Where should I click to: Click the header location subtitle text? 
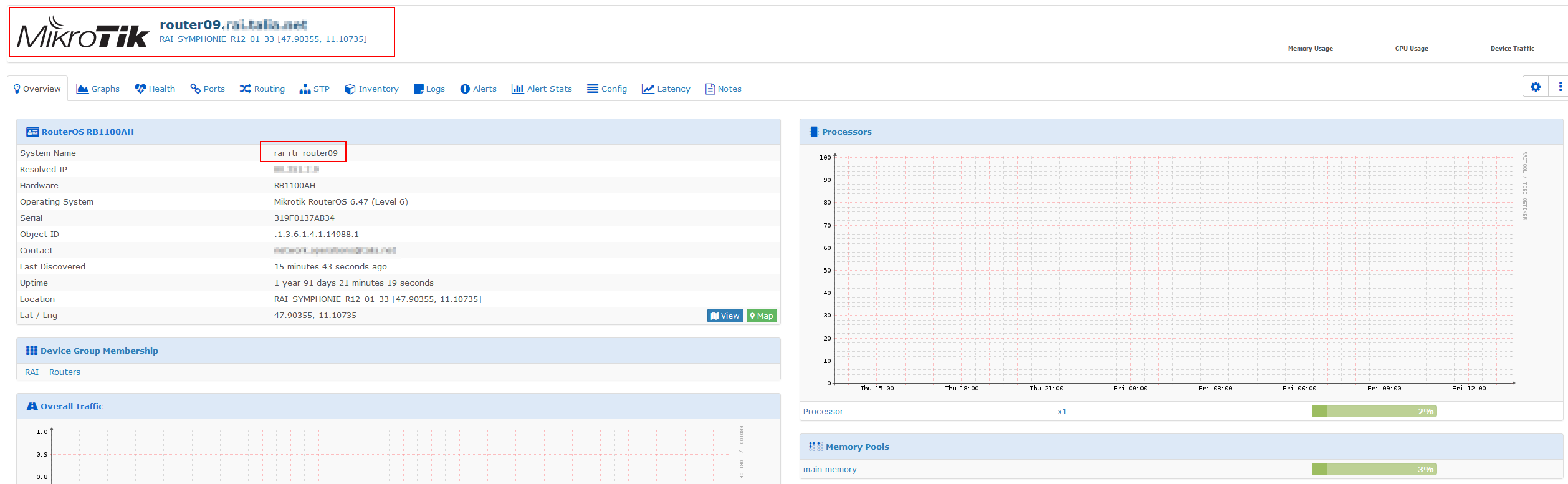click(263, 39)
